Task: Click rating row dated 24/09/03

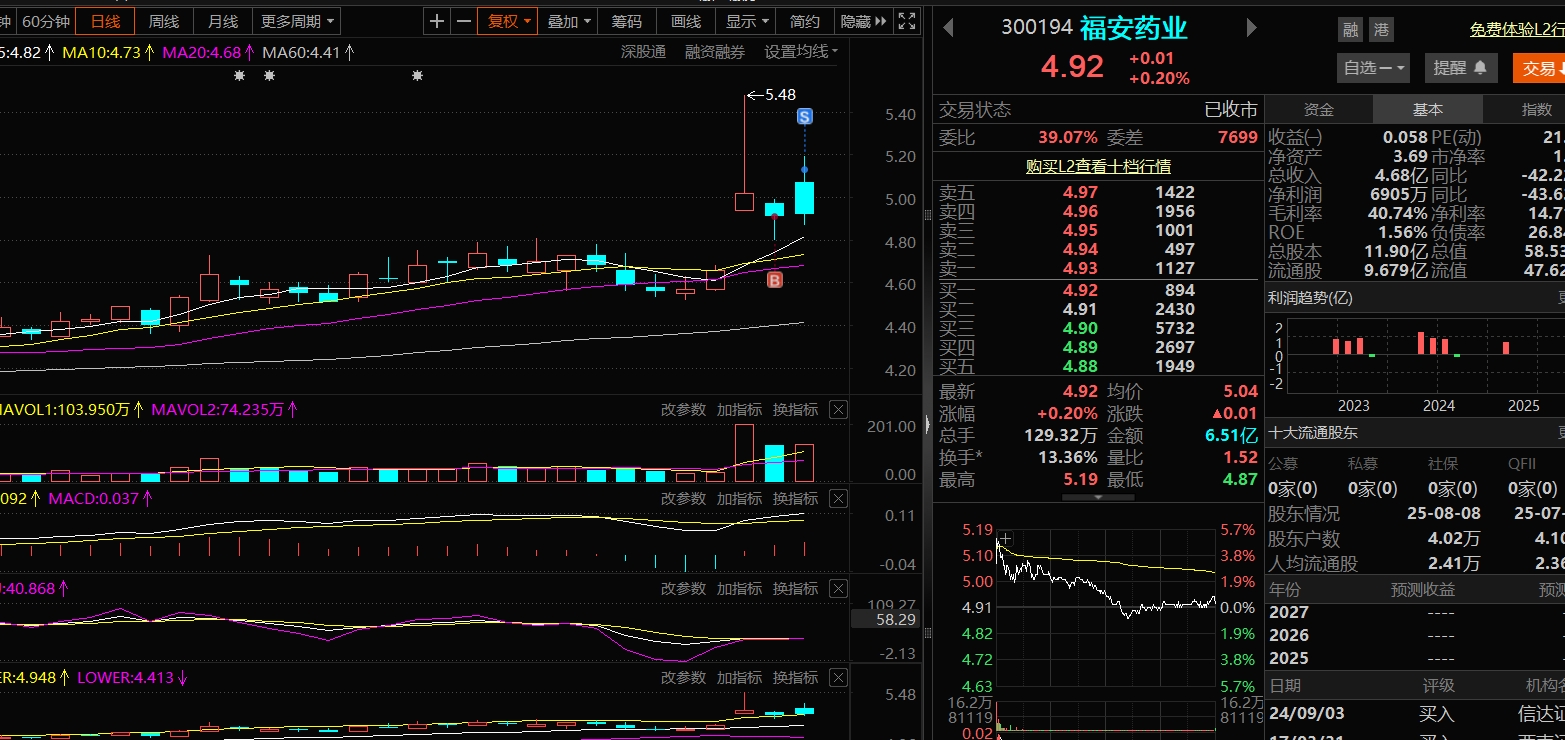Action: tap(1415, 714)
